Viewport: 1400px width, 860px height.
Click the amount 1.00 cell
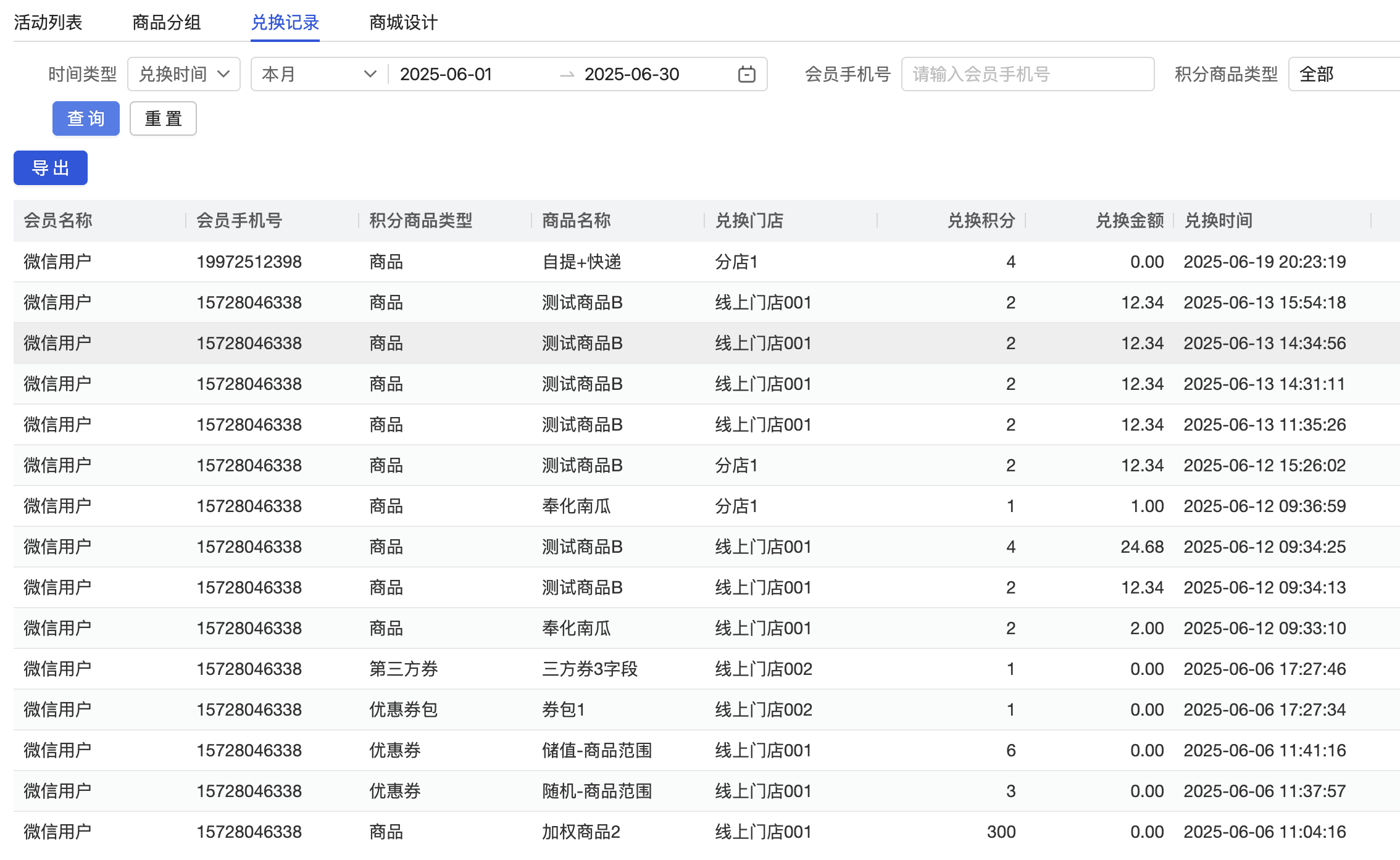[1147, 506]
